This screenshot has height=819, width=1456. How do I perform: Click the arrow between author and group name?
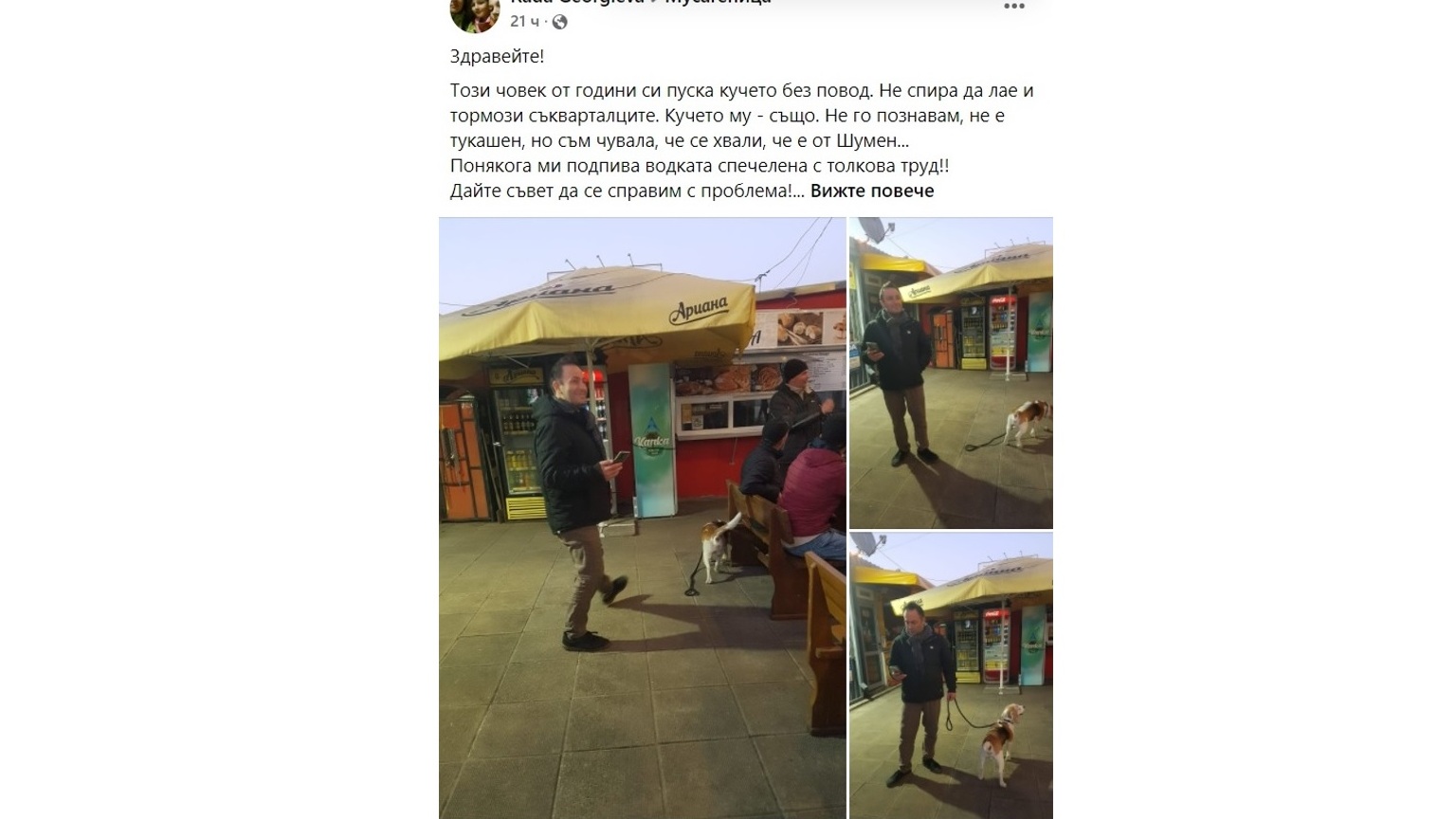click(x=654, y=2)
